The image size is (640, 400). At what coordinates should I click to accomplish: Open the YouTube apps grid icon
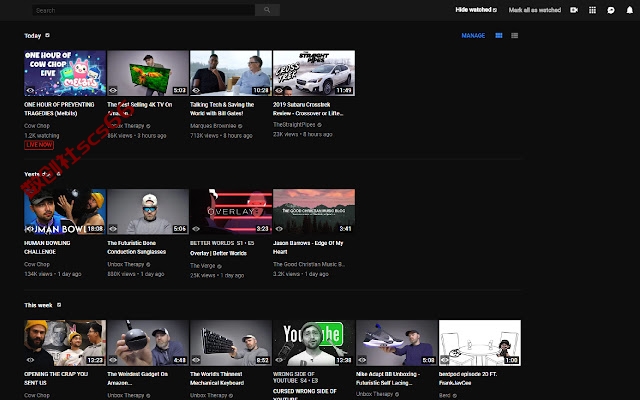592,10
